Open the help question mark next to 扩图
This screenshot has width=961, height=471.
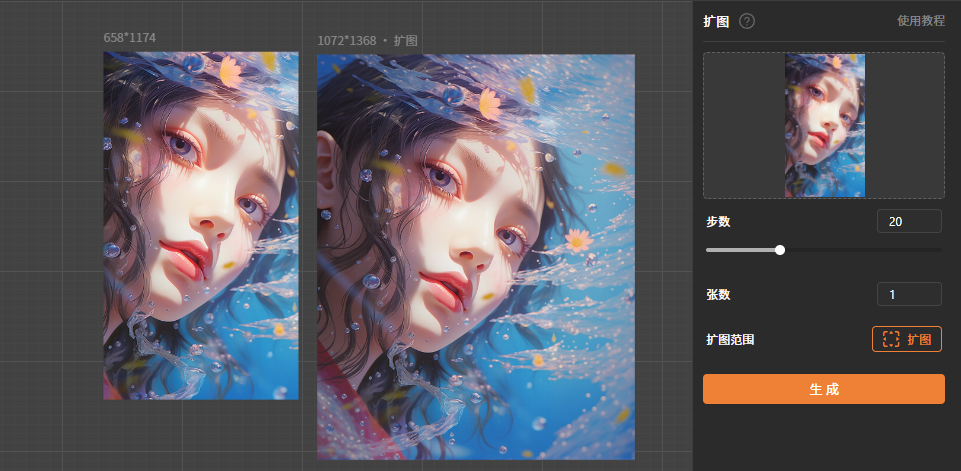click(x=746, y=21)
